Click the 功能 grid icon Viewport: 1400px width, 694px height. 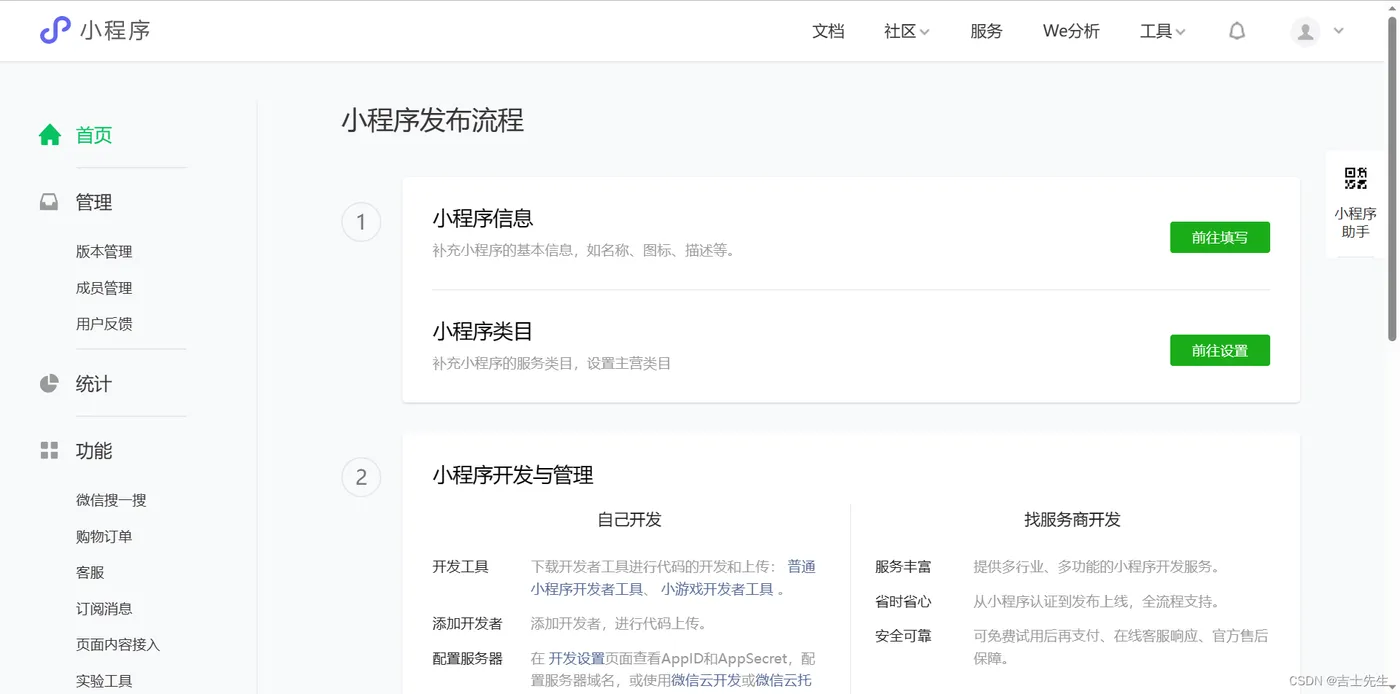coord(49,451)
